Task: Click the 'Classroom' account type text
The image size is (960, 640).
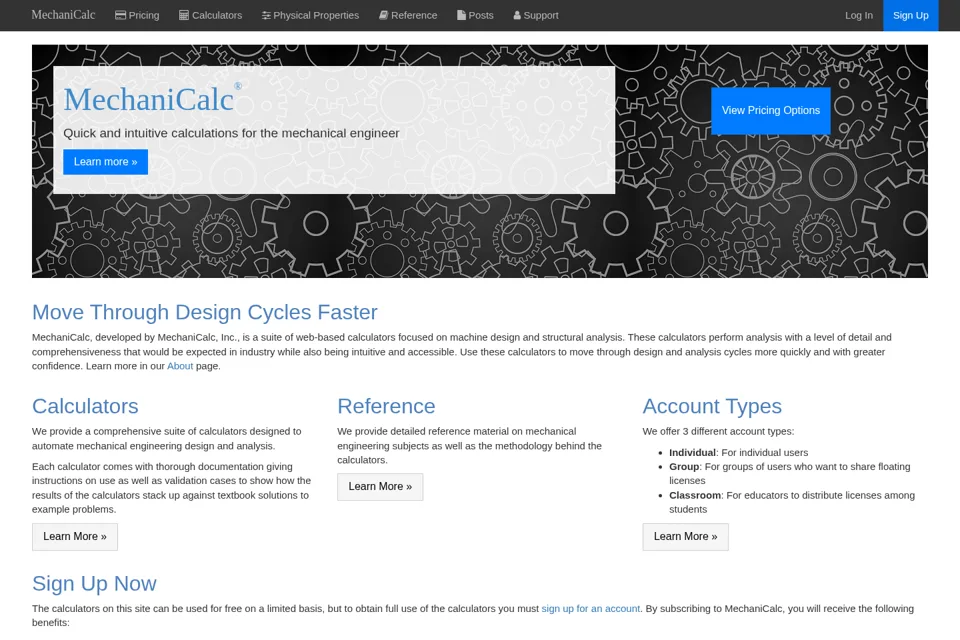Action: (x=695, y=495)
